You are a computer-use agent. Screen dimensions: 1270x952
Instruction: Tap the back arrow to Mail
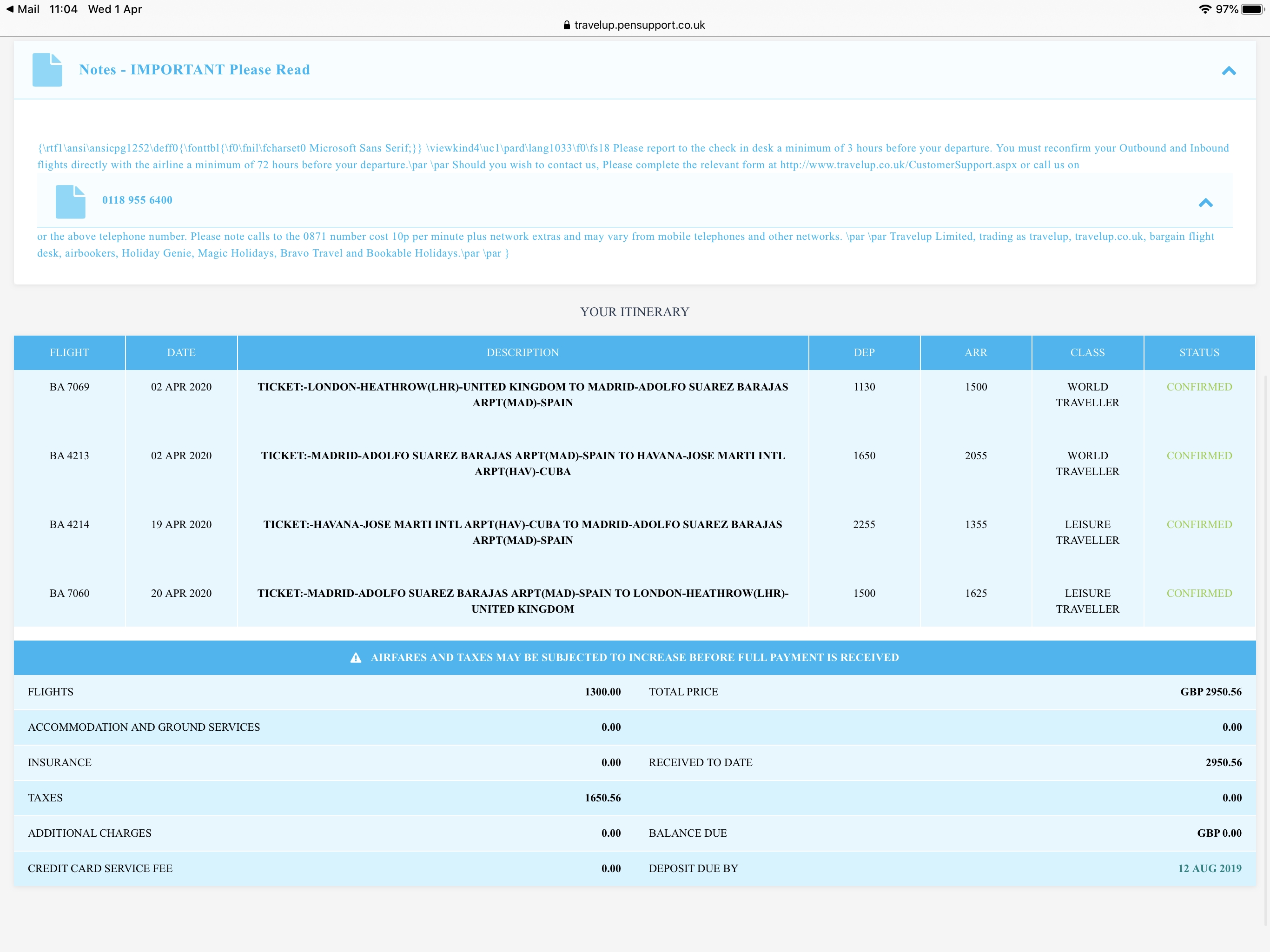tap(10, 9)
